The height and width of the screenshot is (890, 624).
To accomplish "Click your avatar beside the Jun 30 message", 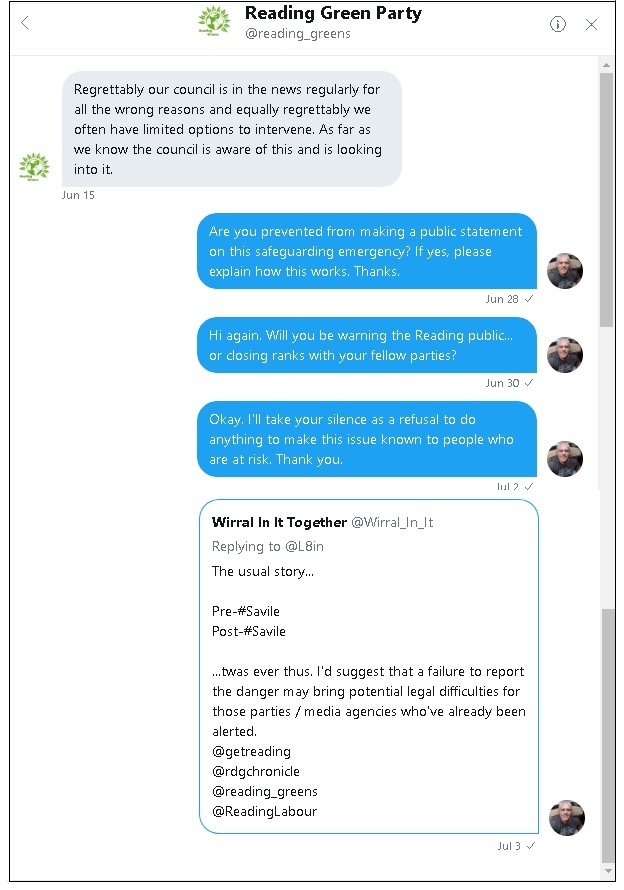I will [566, 354].
